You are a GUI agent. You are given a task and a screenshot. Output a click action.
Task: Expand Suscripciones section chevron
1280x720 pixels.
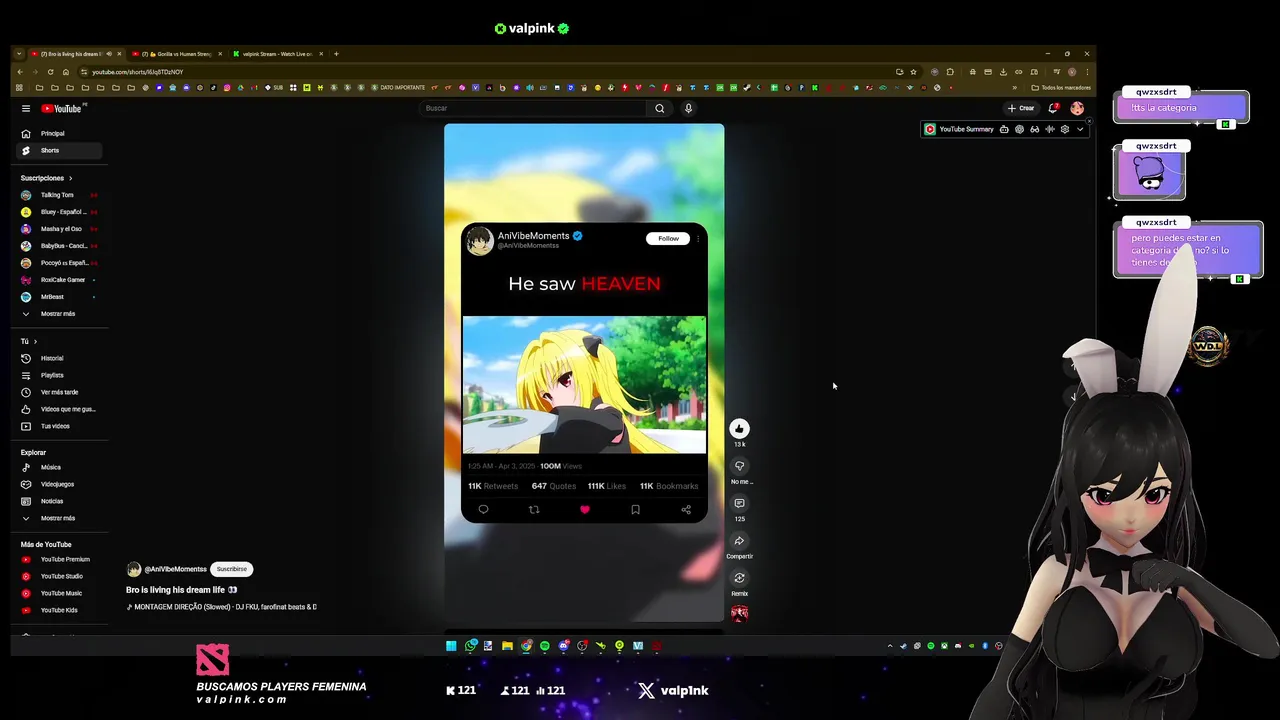point(70,178)
